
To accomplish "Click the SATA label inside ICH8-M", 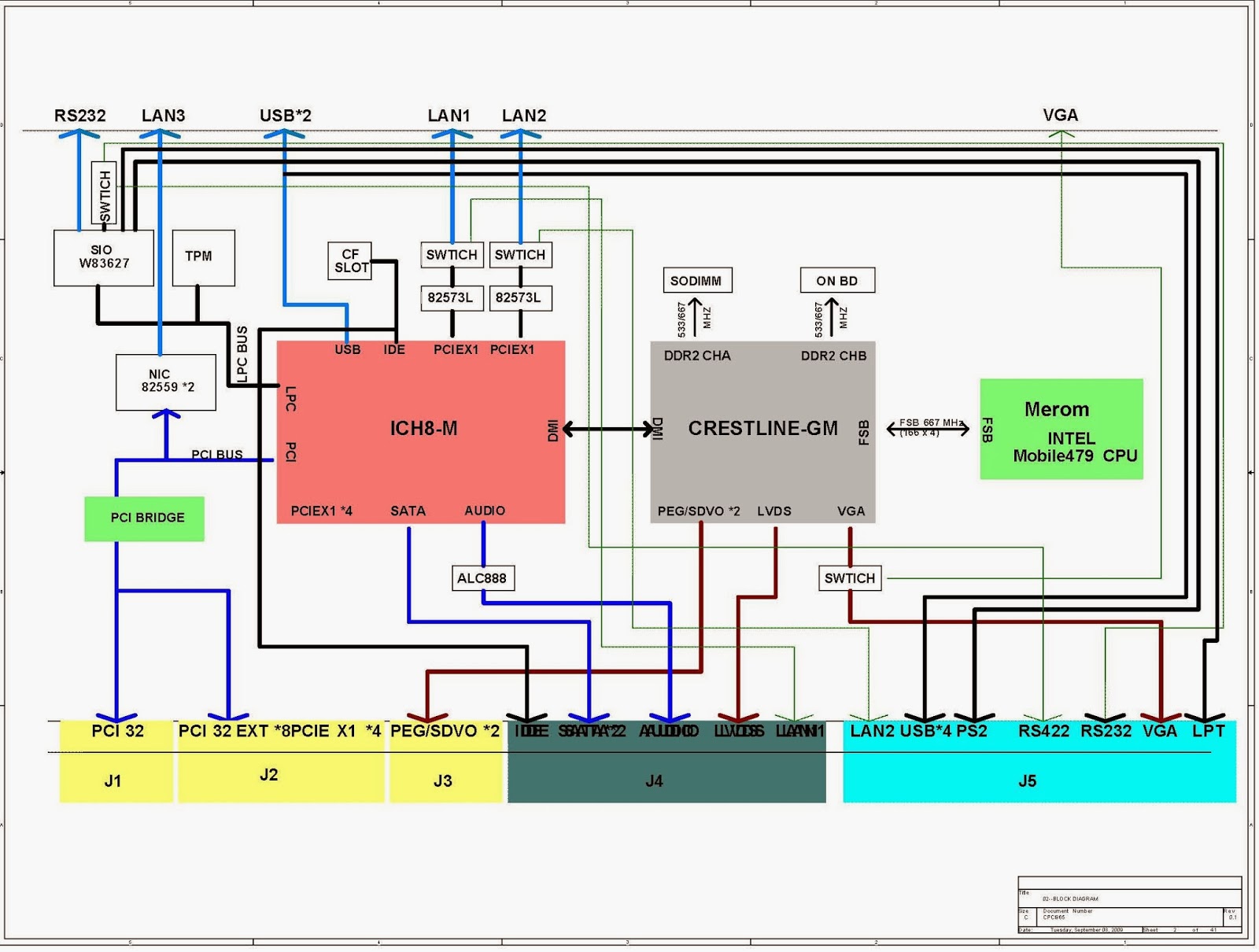I will click(408, 511).
